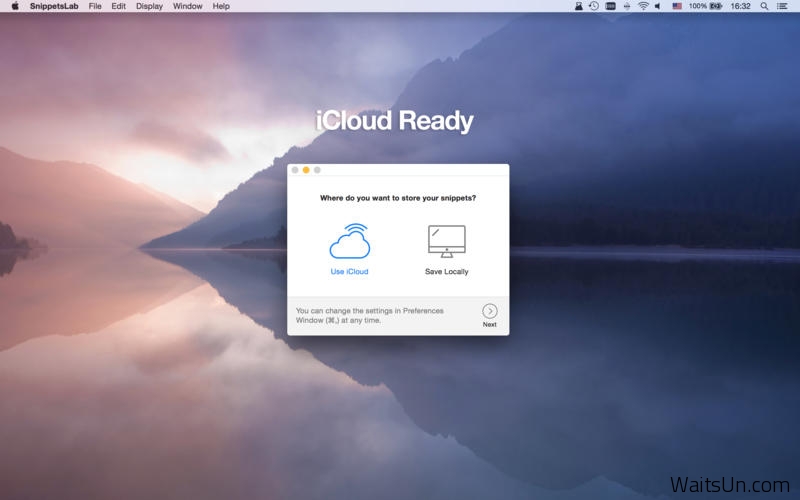Click the SnippetsLab flask menu bar icon

click(x=579, y=6)
